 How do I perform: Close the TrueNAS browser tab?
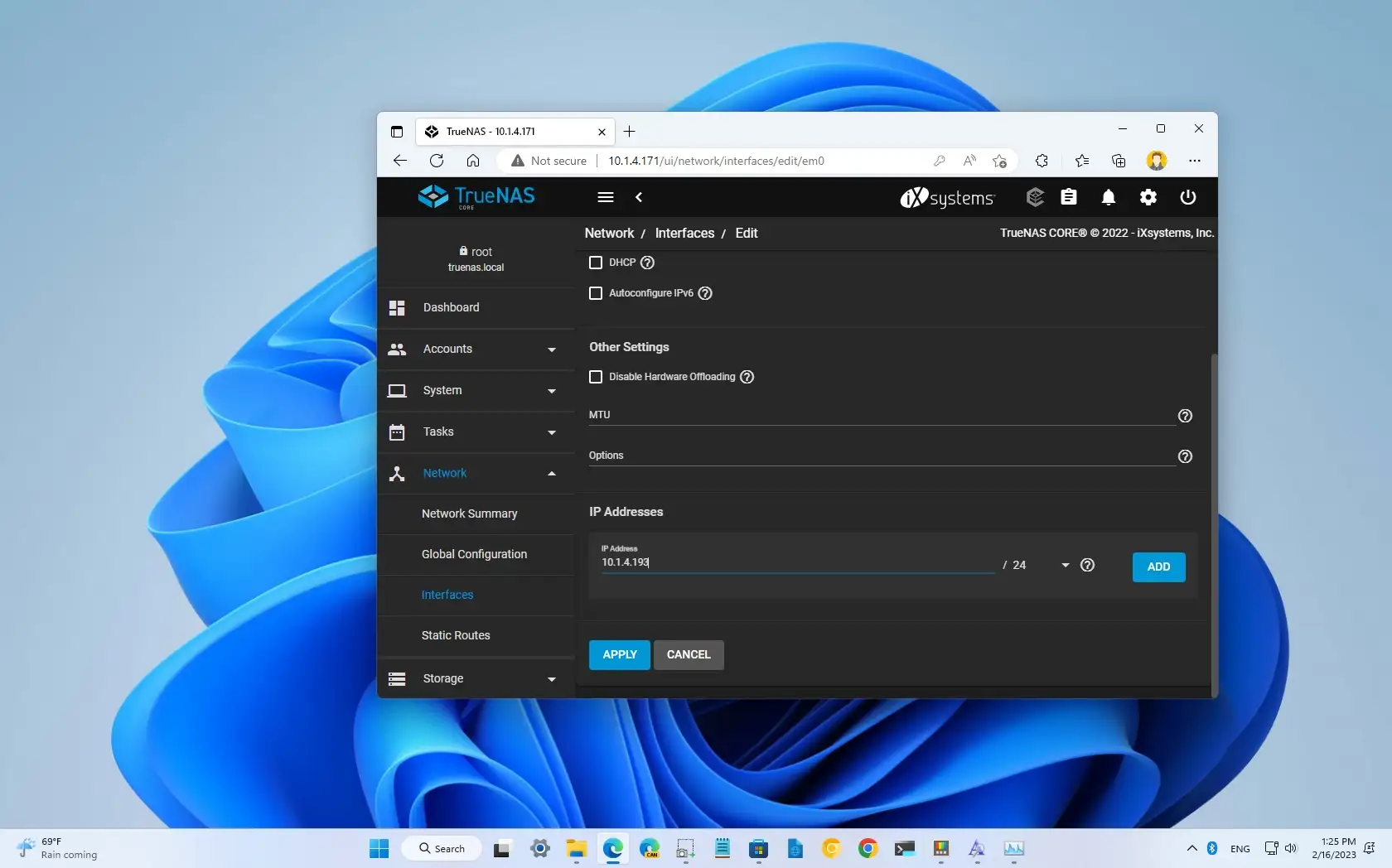pos(602,132)
